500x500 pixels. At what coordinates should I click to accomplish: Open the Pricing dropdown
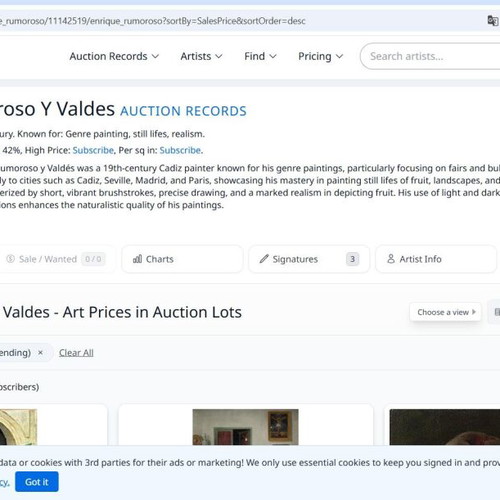[320, 56]
